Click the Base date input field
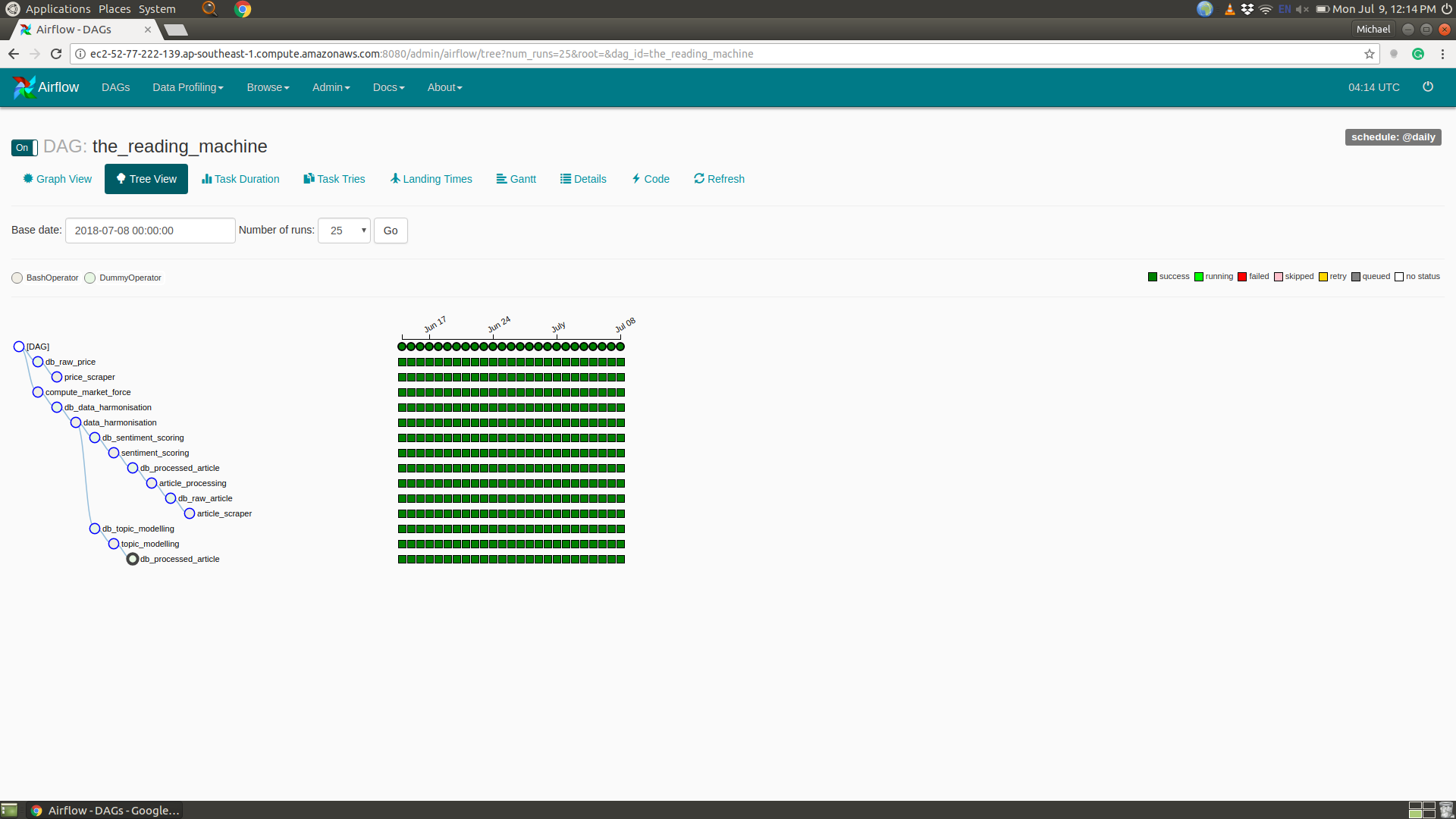Image resolution: width=1456 pixels, height=819 pixels. (150, 231)
